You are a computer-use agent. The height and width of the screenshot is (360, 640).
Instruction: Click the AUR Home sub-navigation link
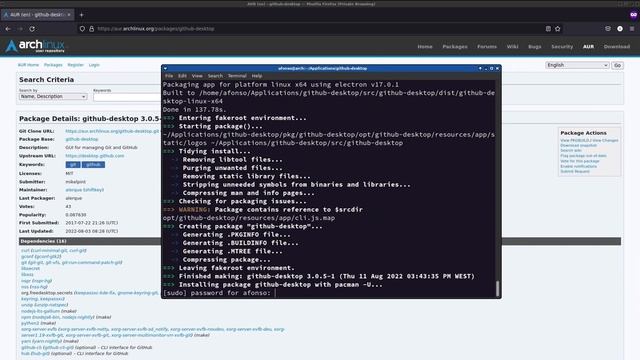[x=28, y=65]
